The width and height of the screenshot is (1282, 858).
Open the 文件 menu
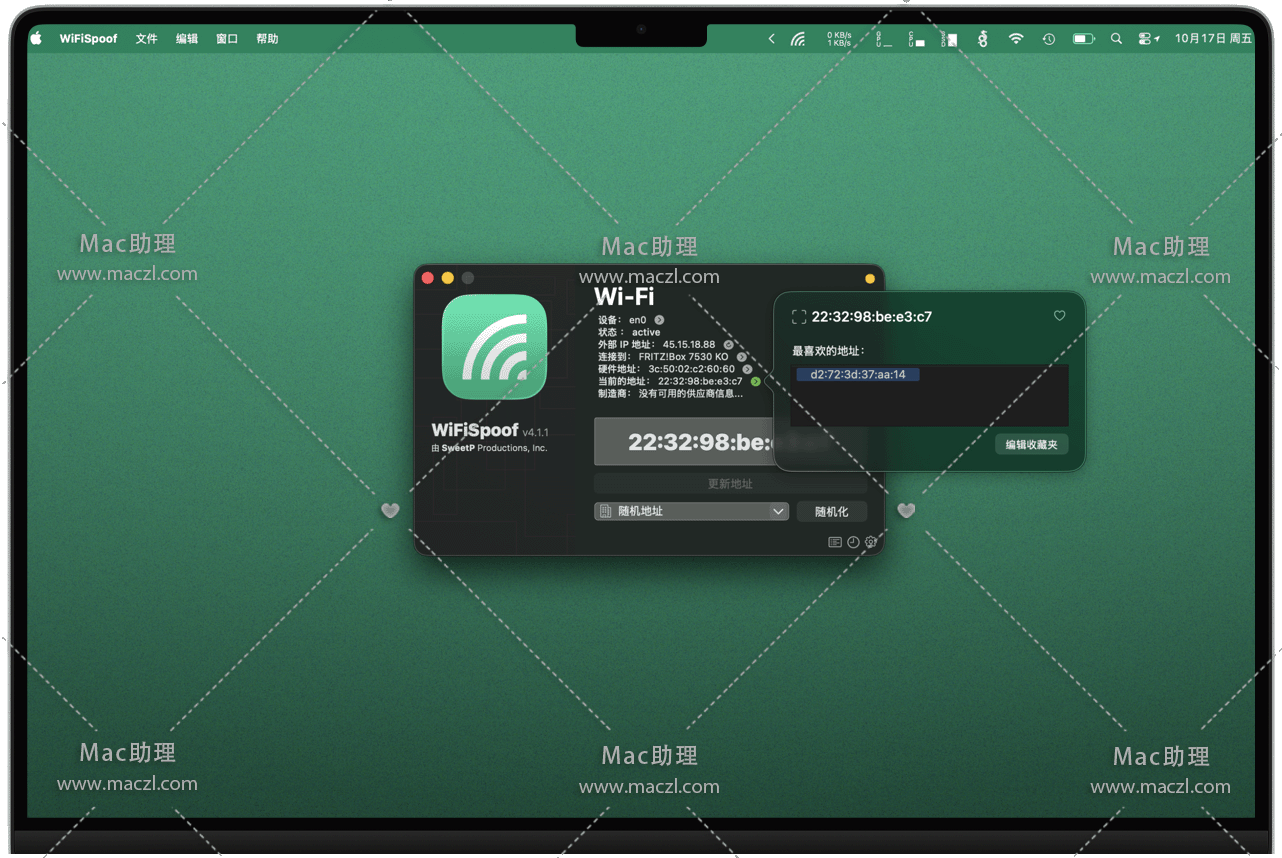[147, 39]
